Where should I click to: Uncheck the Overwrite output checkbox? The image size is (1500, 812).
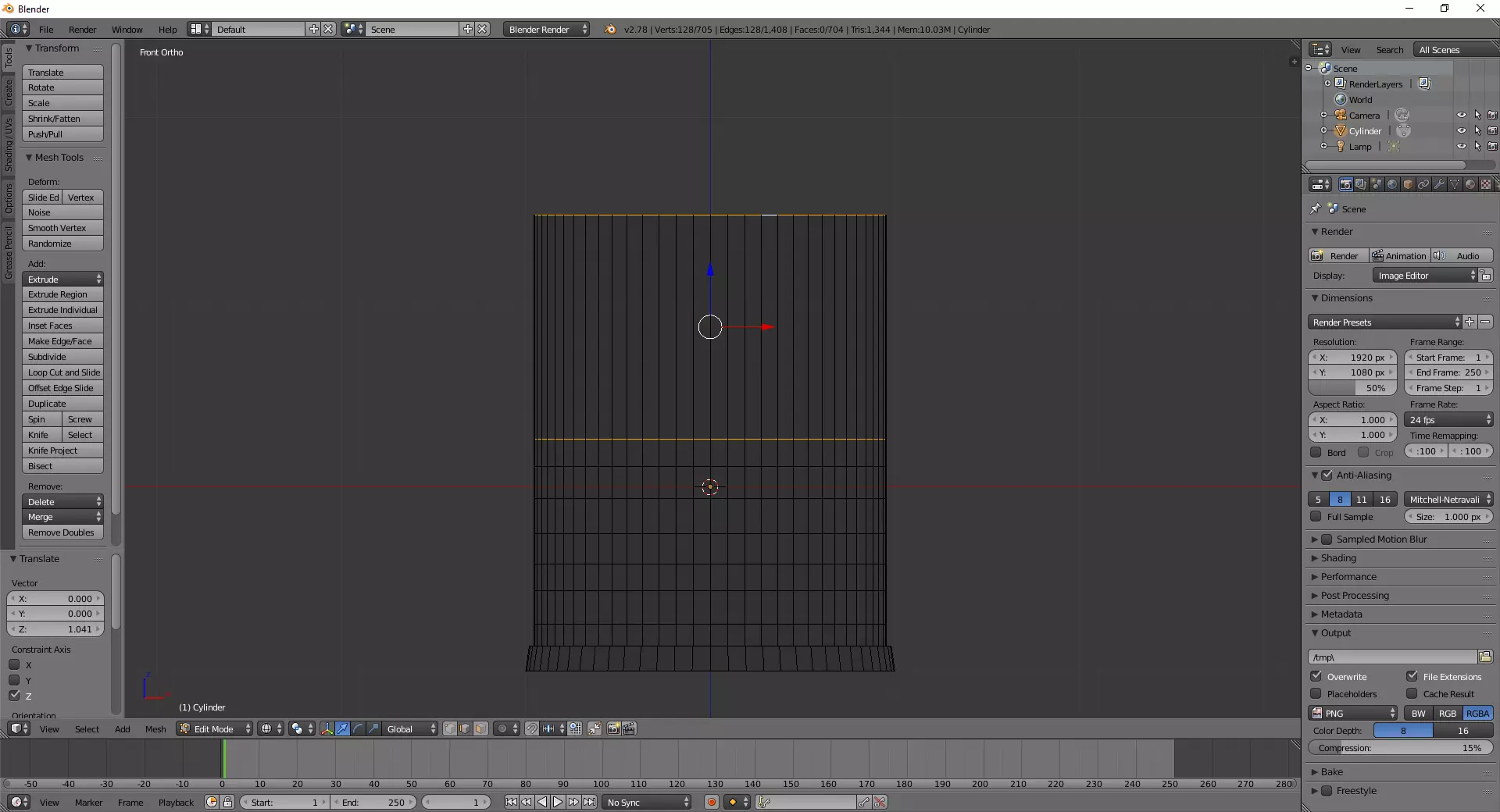pyautogui.click(x=1316, y=676)
